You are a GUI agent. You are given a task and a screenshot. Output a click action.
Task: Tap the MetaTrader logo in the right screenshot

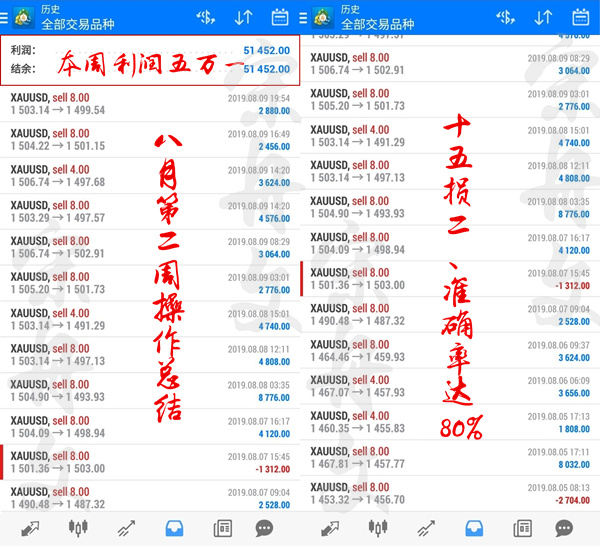click(323, 18)
